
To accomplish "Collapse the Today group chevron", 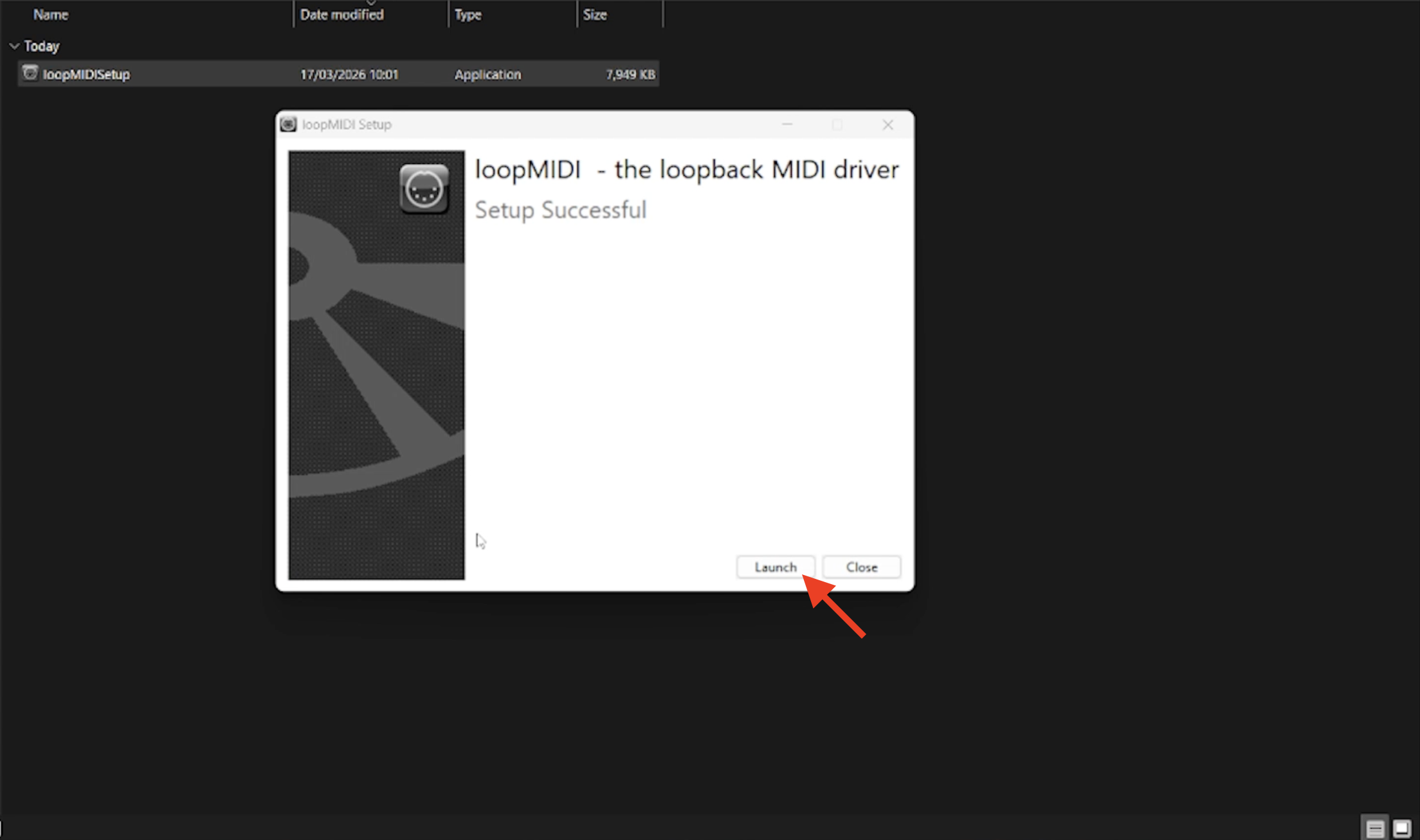I will [x=14, y=46].
